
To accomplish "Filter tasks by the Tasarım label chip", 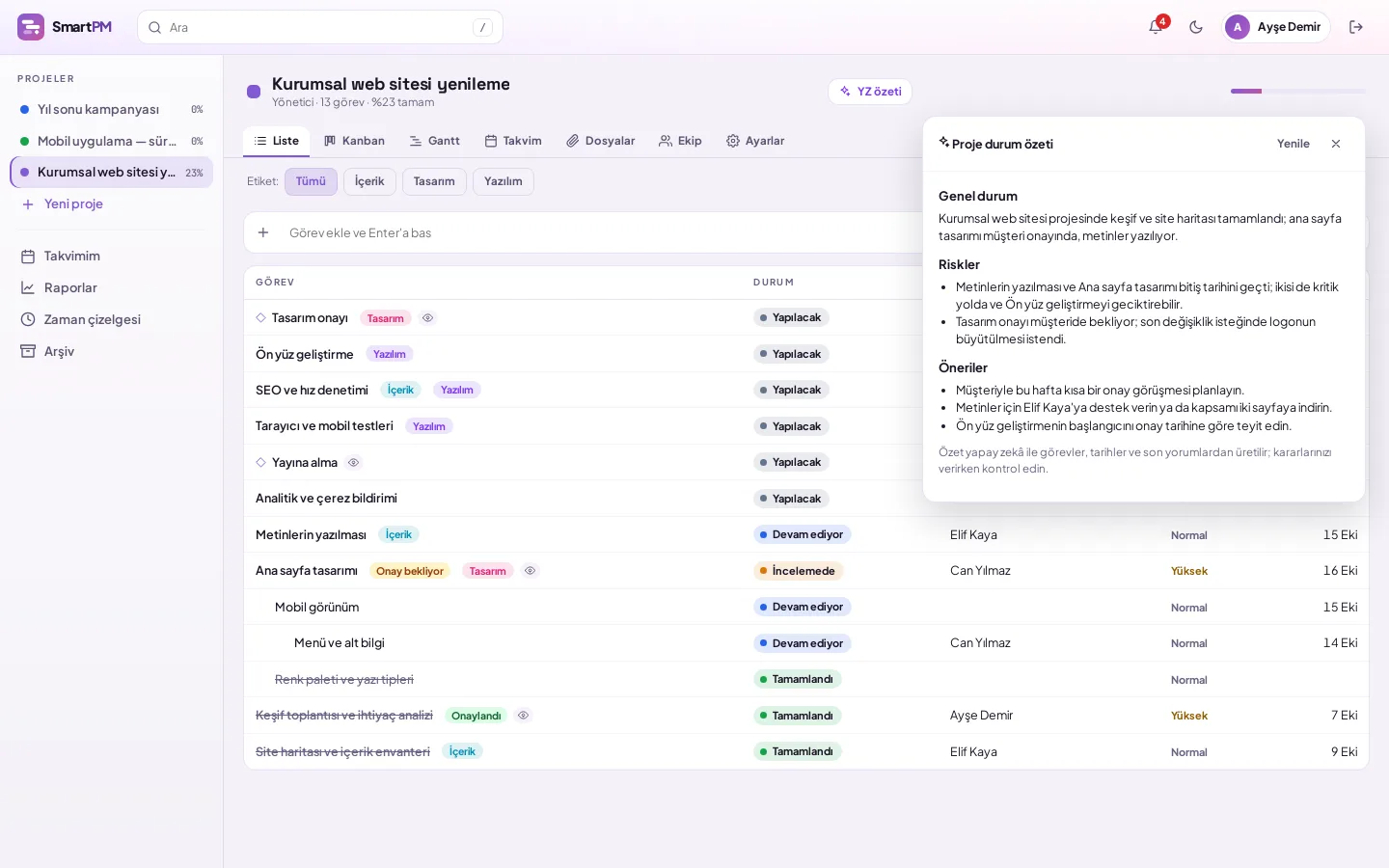I will pyautogui.click(x=434, y=181).
